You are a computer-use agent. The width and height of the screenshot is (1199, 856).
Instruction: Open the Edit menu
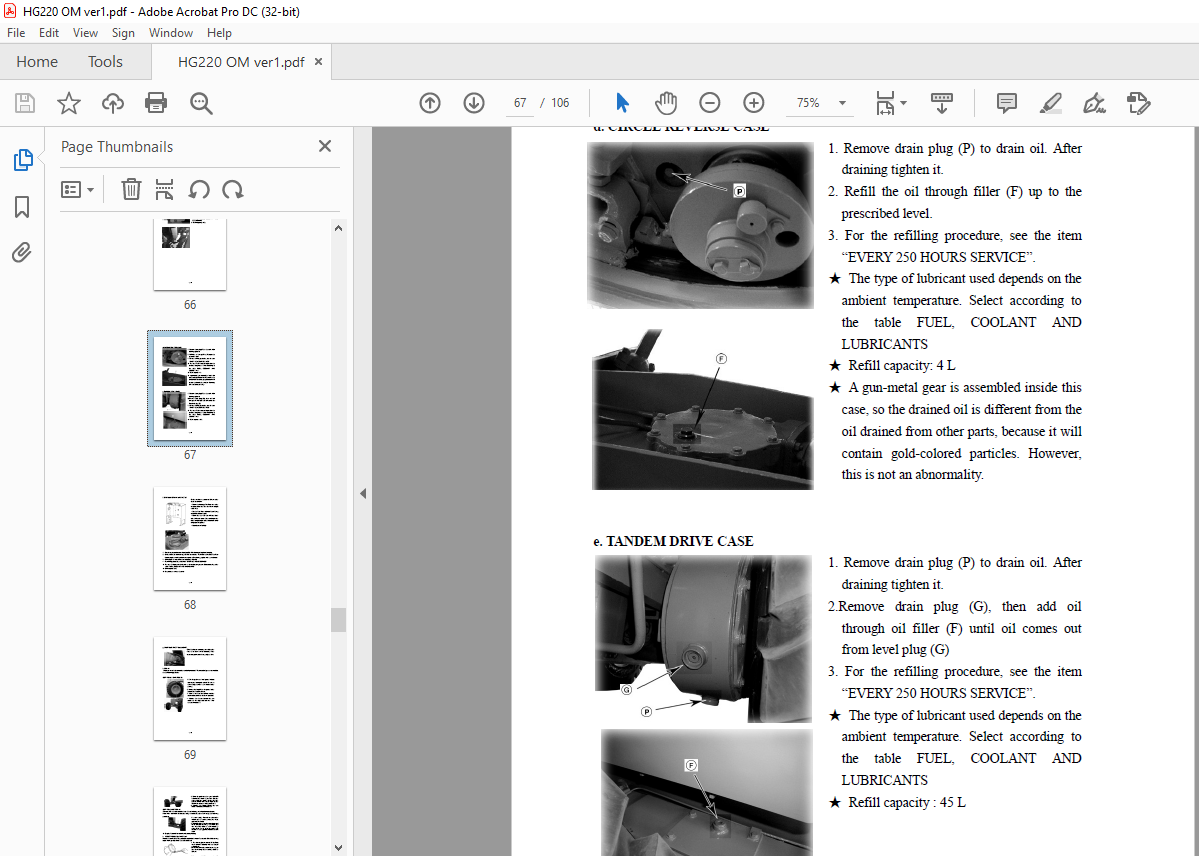pyautogui.click(x=49, y=33)
